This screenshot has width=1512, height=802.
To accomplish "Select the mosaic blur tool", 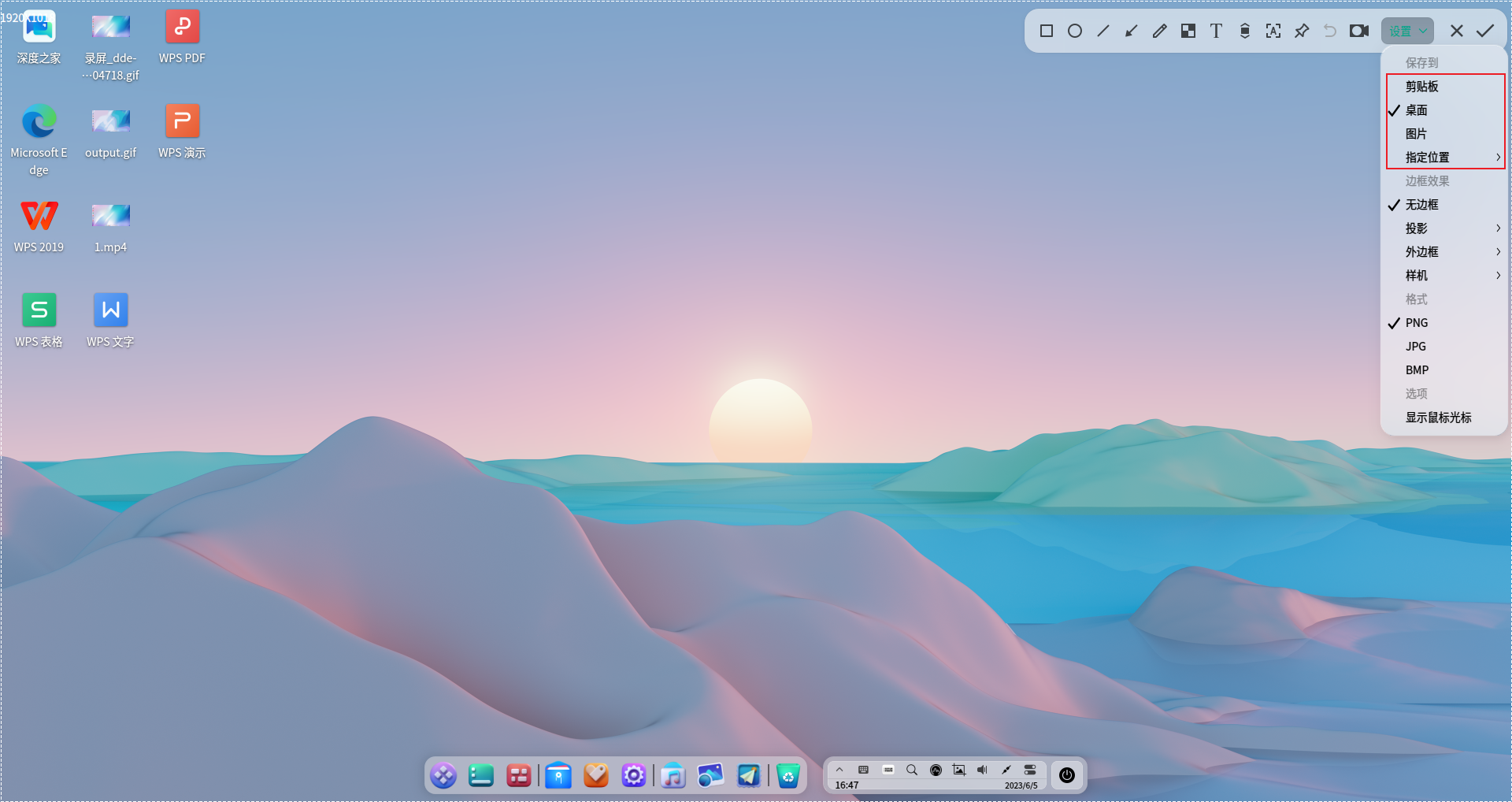I will [x=1188, y=31].
